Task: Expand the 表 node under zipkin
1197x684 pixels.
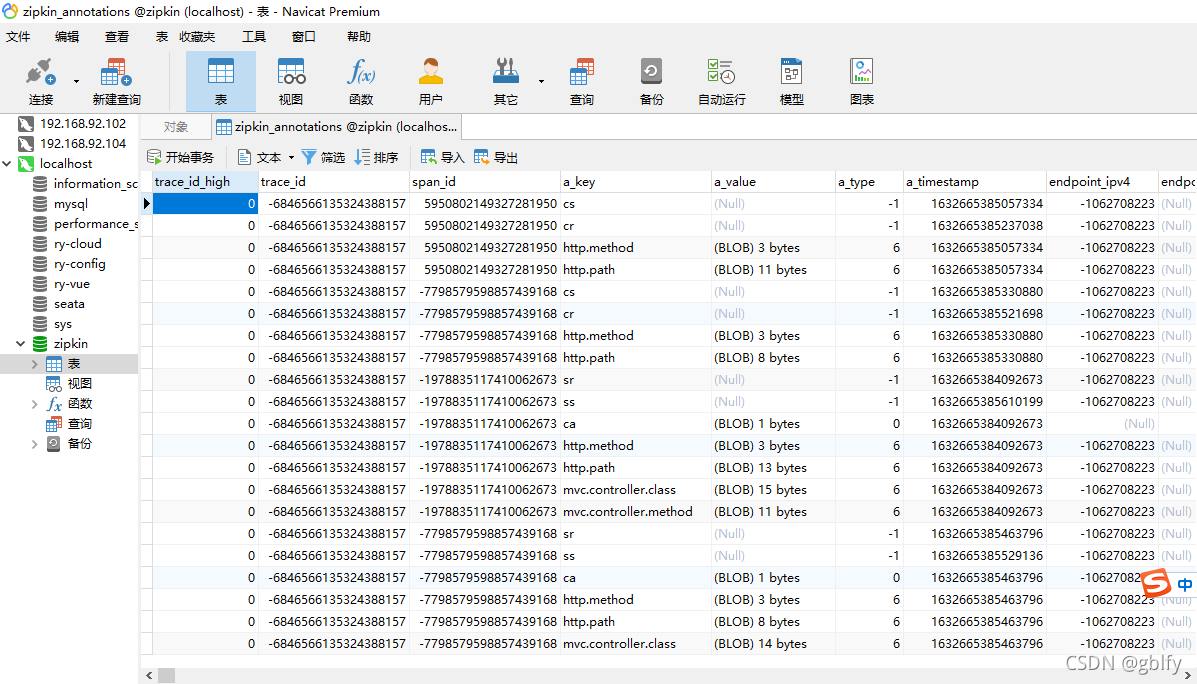Action: pyautogui.click(x=34, y=364)
